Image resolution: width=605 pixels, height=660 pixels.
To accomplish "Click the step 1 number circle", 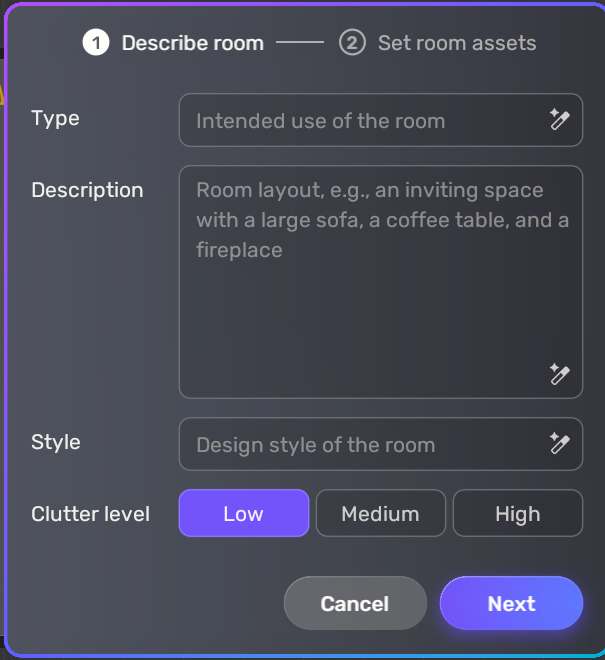I will [x=96, y=43].
